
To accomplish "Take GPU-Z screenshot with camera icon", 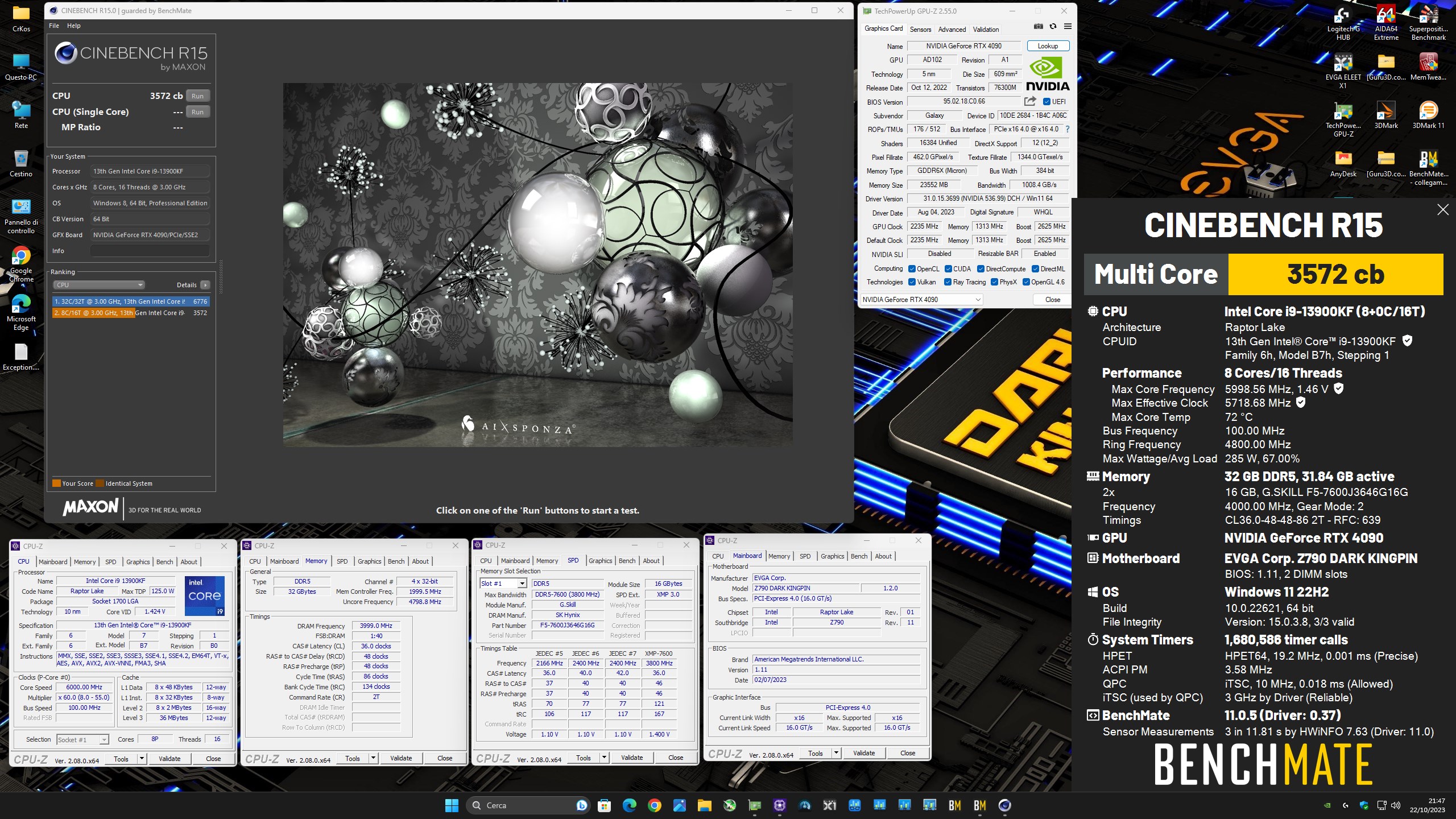I will click(x=1038, y=27).
